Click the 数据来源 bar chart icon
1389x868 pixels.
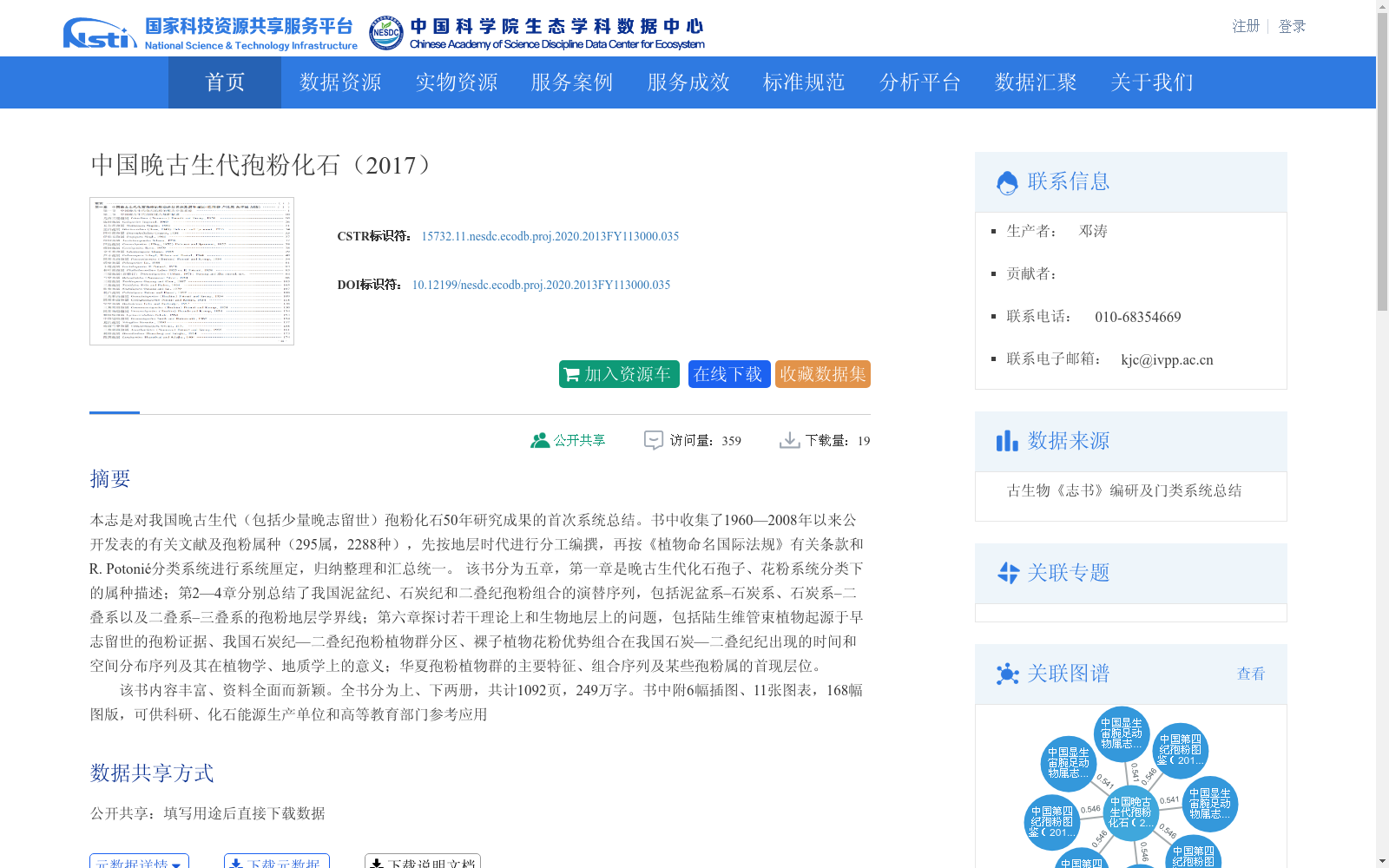(x=1007, y=441)
